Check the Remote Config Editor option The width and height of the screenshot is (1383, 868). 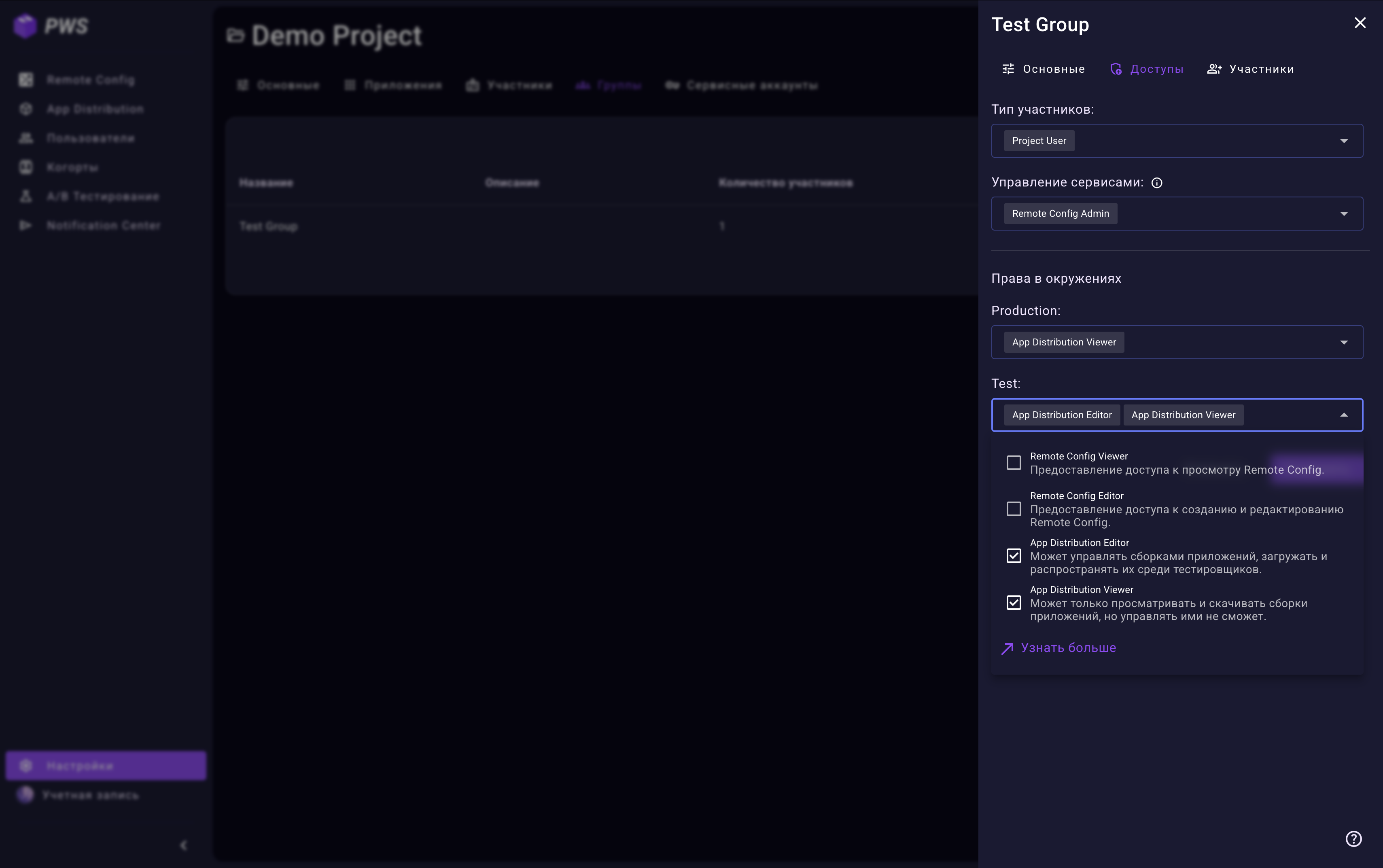[x=1014, y=509]
